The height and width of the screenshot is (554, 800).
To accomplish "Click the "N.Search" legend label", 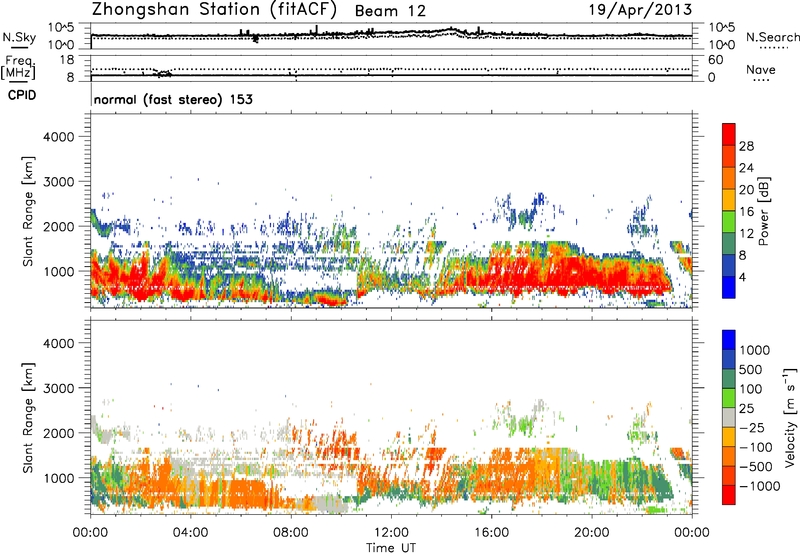I will pyautogui.click(x=772, y=37).
